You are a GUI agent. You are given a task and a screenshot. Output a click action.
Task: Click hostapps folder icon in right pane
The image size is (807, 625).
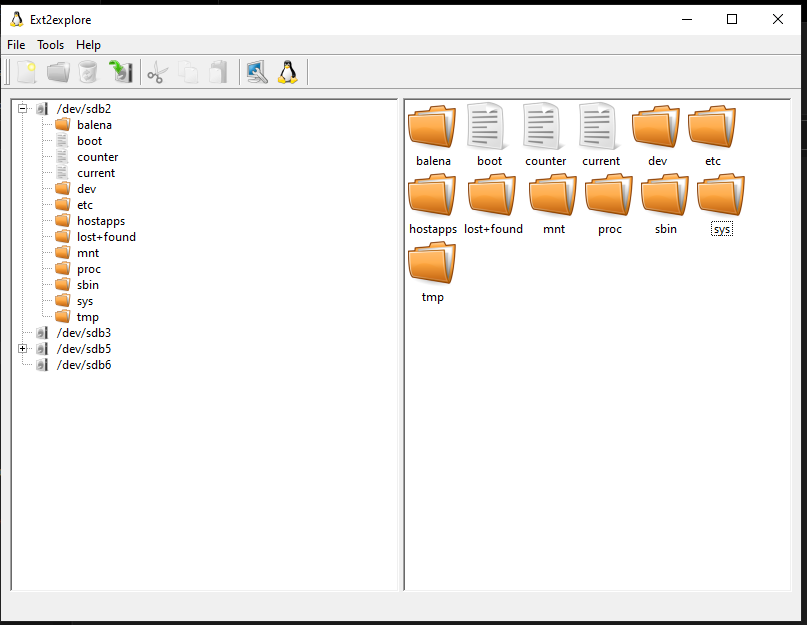[432, 195]
